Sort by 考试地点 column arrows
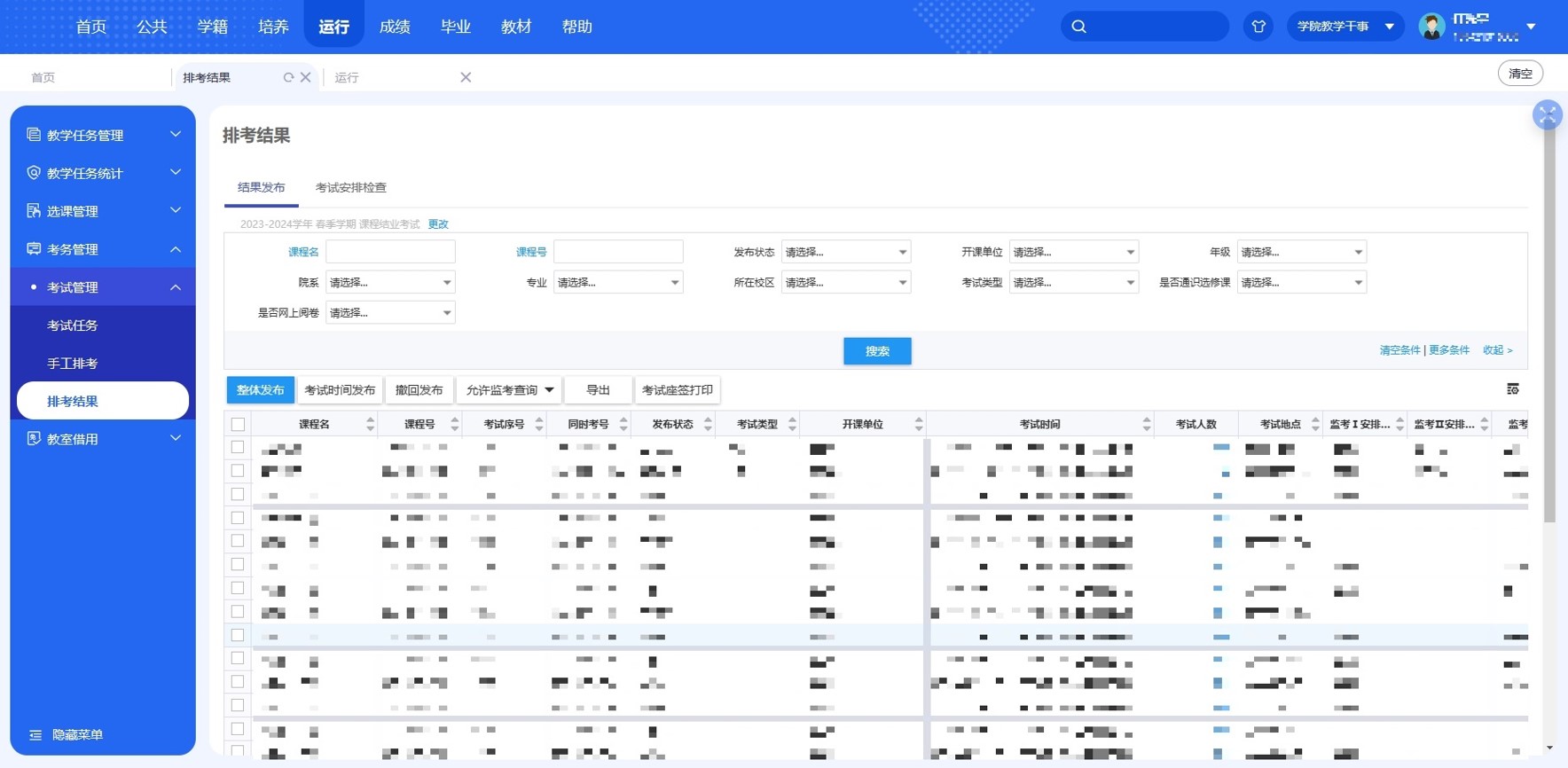1568x768 pixels. click(x=1315, y=425)
